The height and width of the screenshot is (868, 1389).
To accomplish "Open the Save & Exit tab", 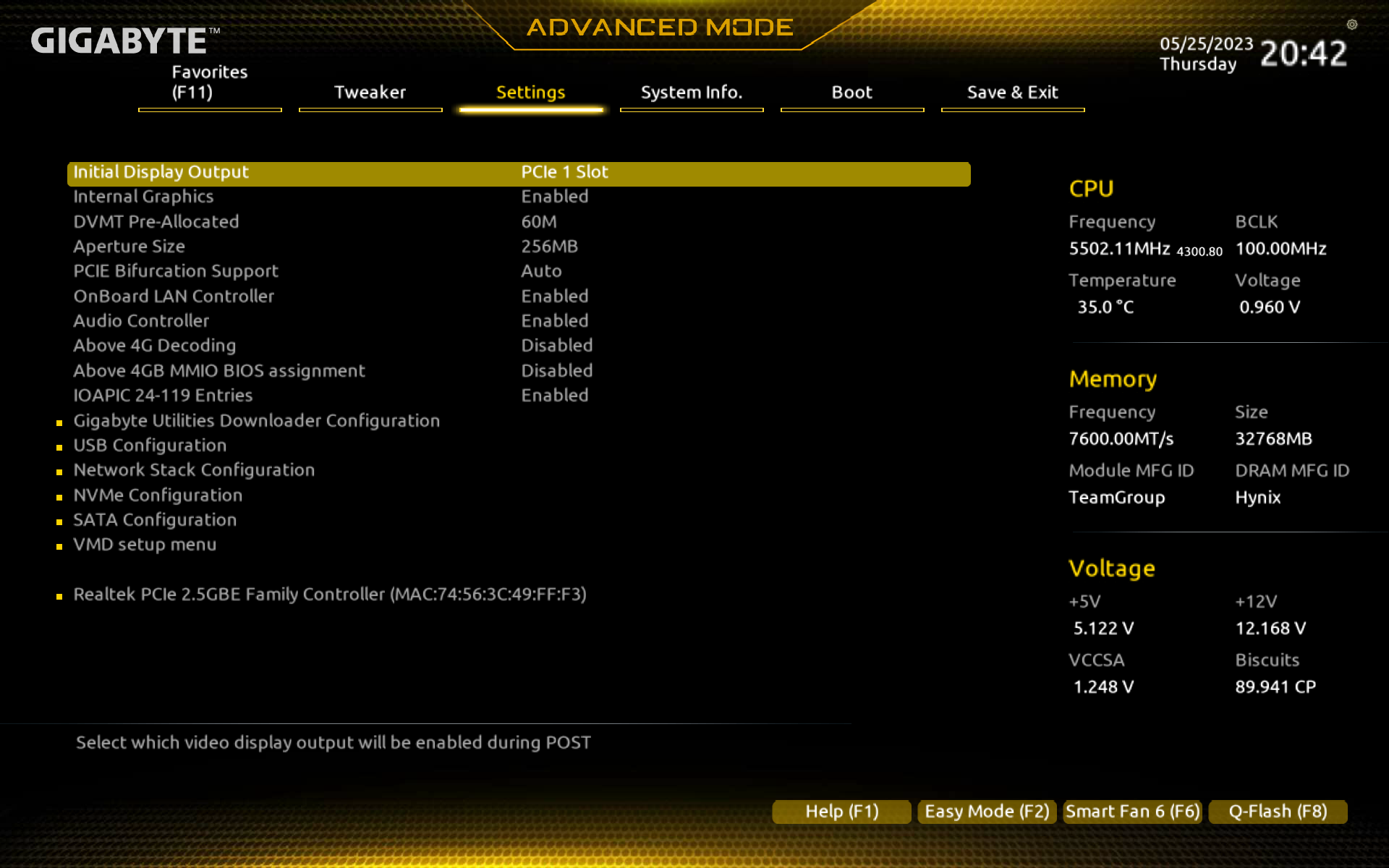I will [x=1012, y=93].
